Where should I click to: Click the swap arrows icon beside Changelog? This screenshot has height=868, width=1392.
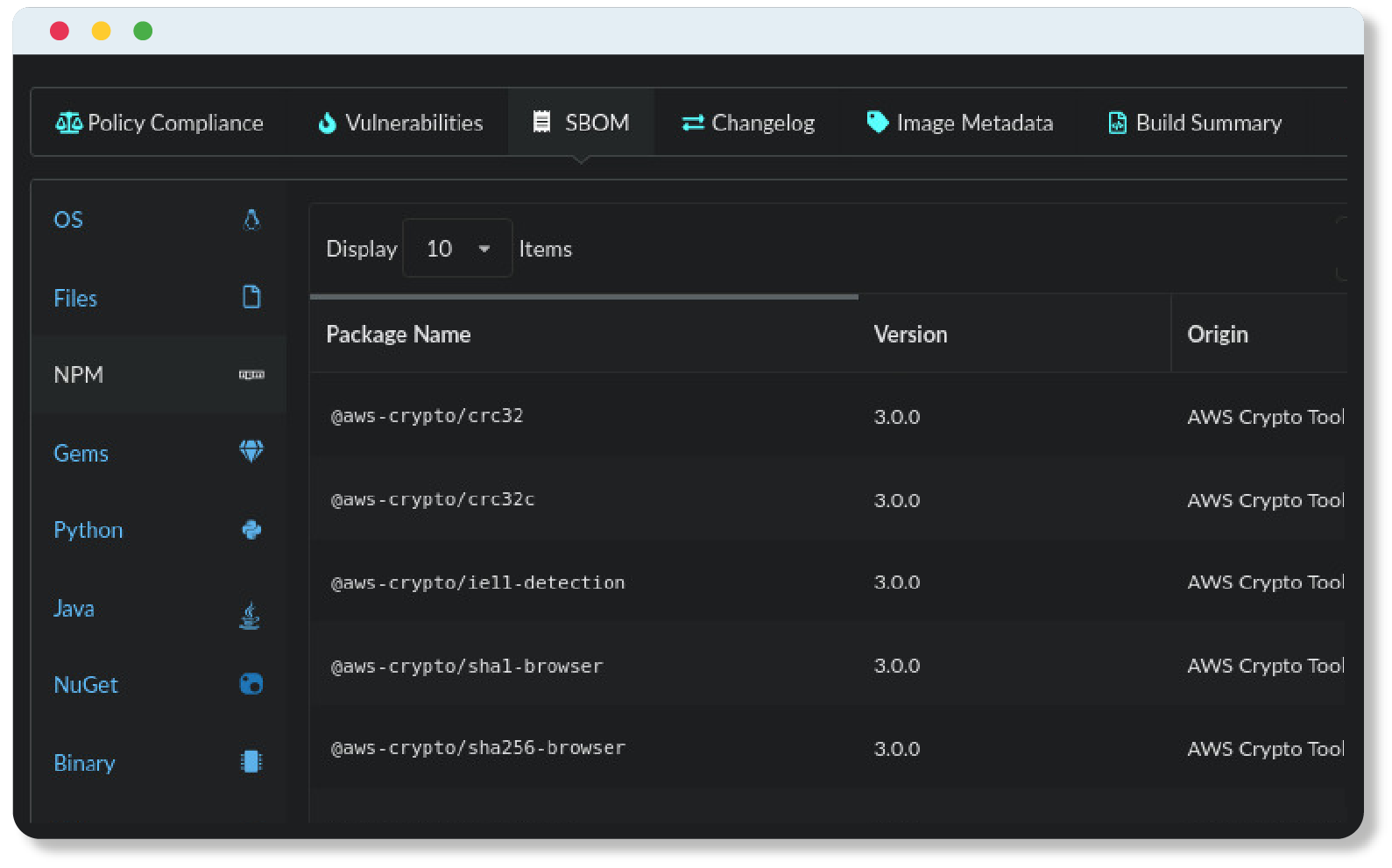click(x=693, y=123)
